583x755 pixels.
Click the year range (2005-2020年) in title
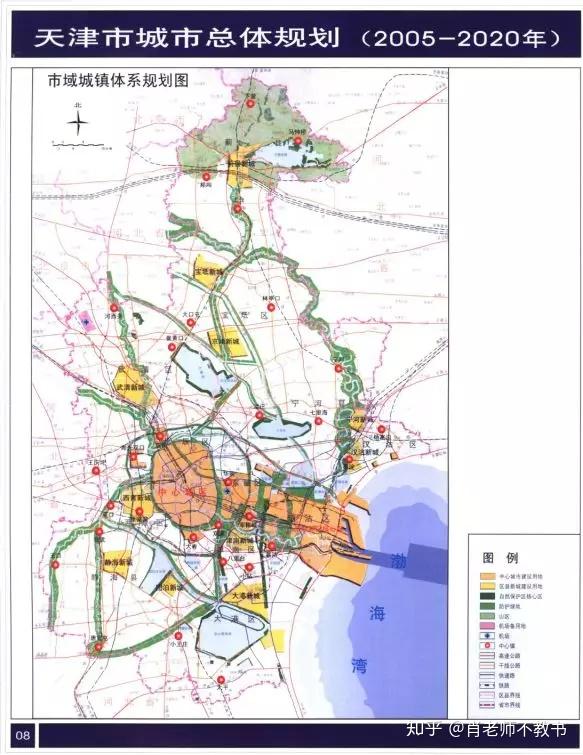pyautogui.click(x=460, y=39)
